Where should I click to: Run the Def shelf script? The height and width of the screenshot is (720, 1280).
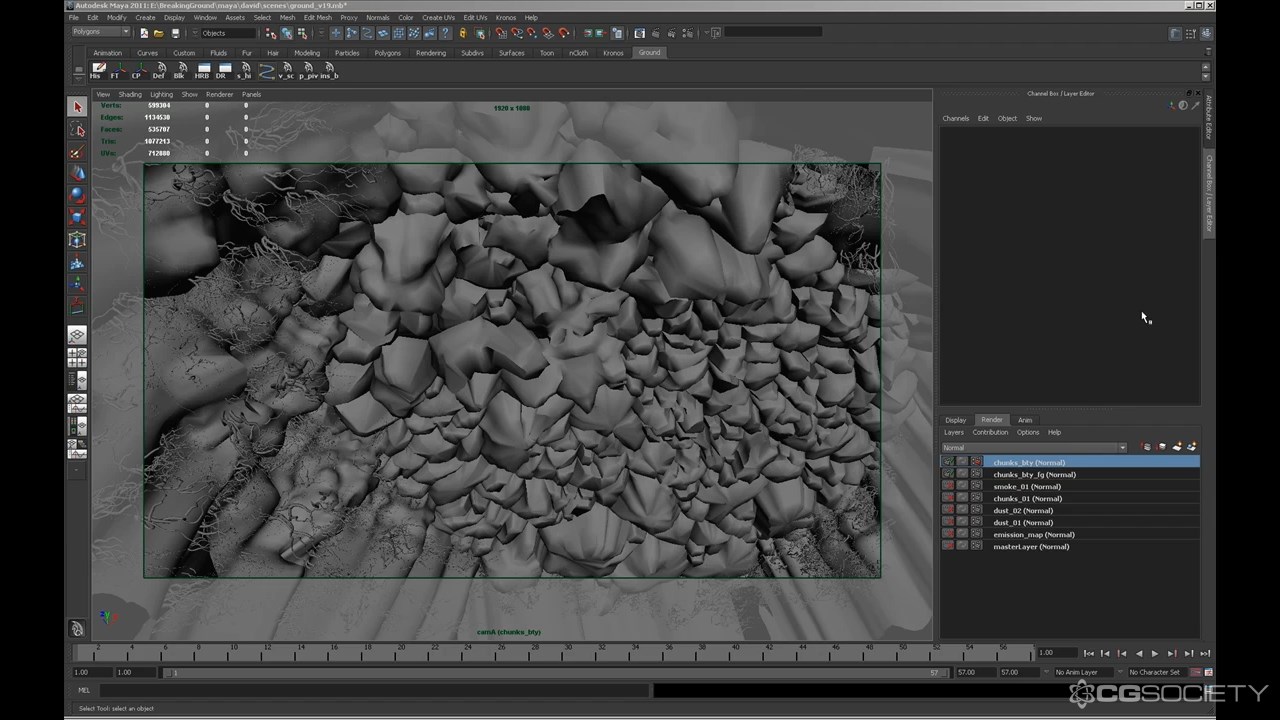click(158, 70)
